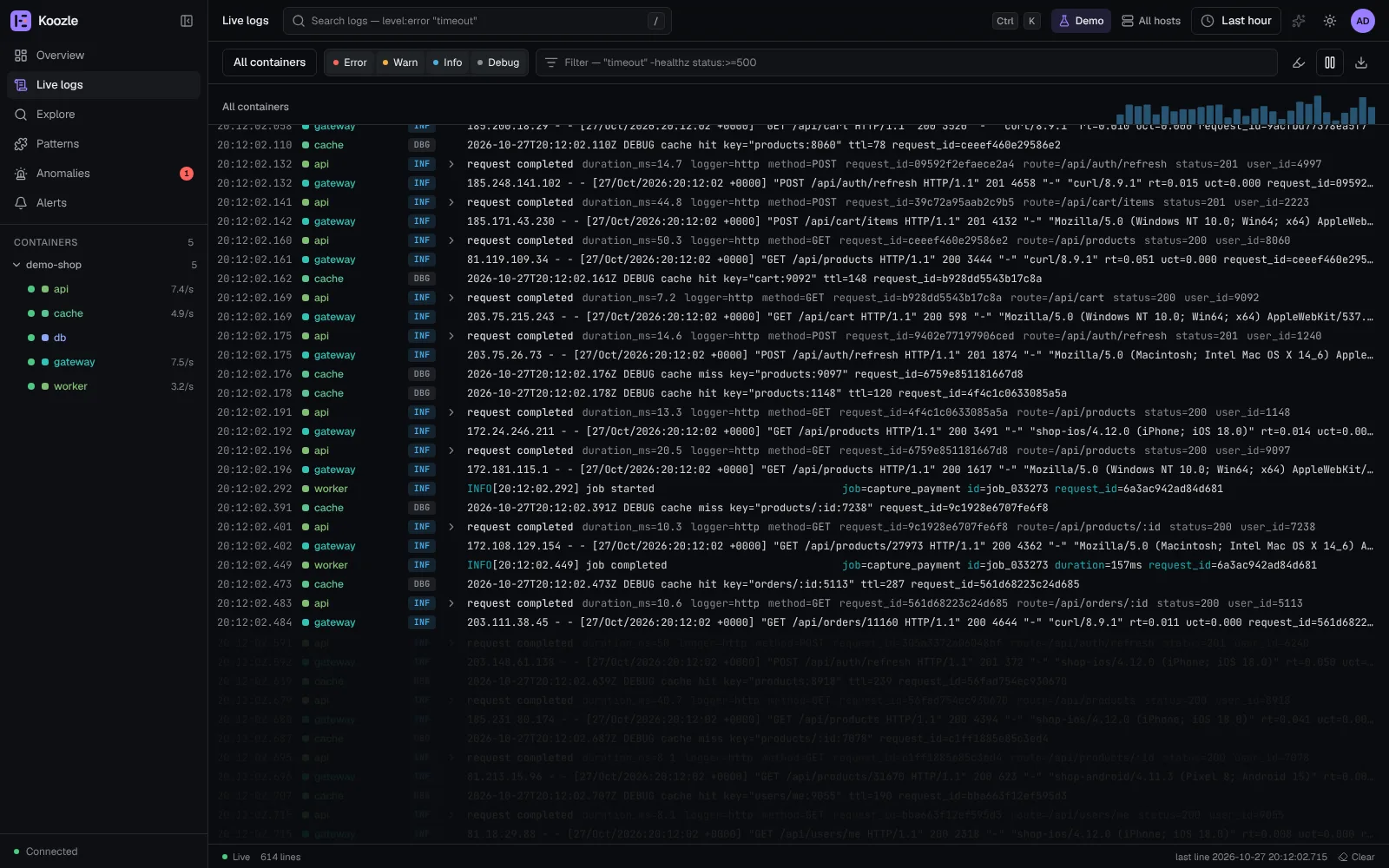Image resolution: width=1389 pixels, height=868 pixels.
Task: Click the Alerts bell icon in the sidebar
Action: coord(21,203)
